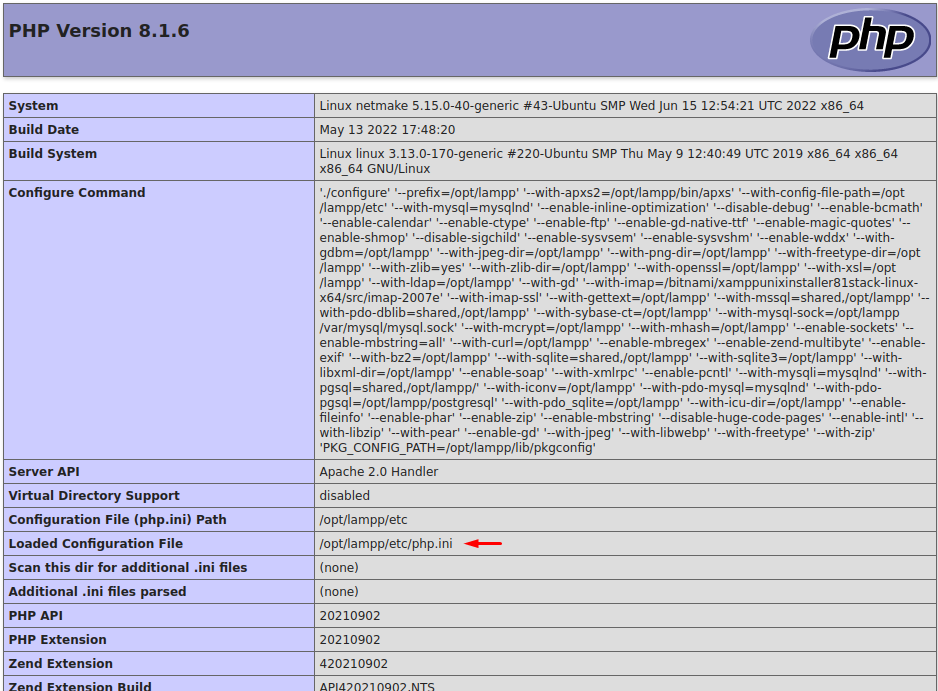Image resolution: width=938 pixels, height=691 pixels.
Task: Select the 'disabled' value
Action: pyautogui.click(x=345, y=495)
